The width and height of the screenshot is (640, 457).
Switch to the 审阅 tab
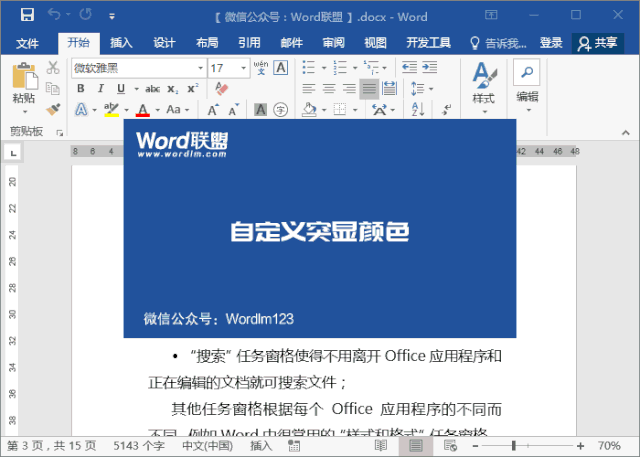(x=333, y=42)
